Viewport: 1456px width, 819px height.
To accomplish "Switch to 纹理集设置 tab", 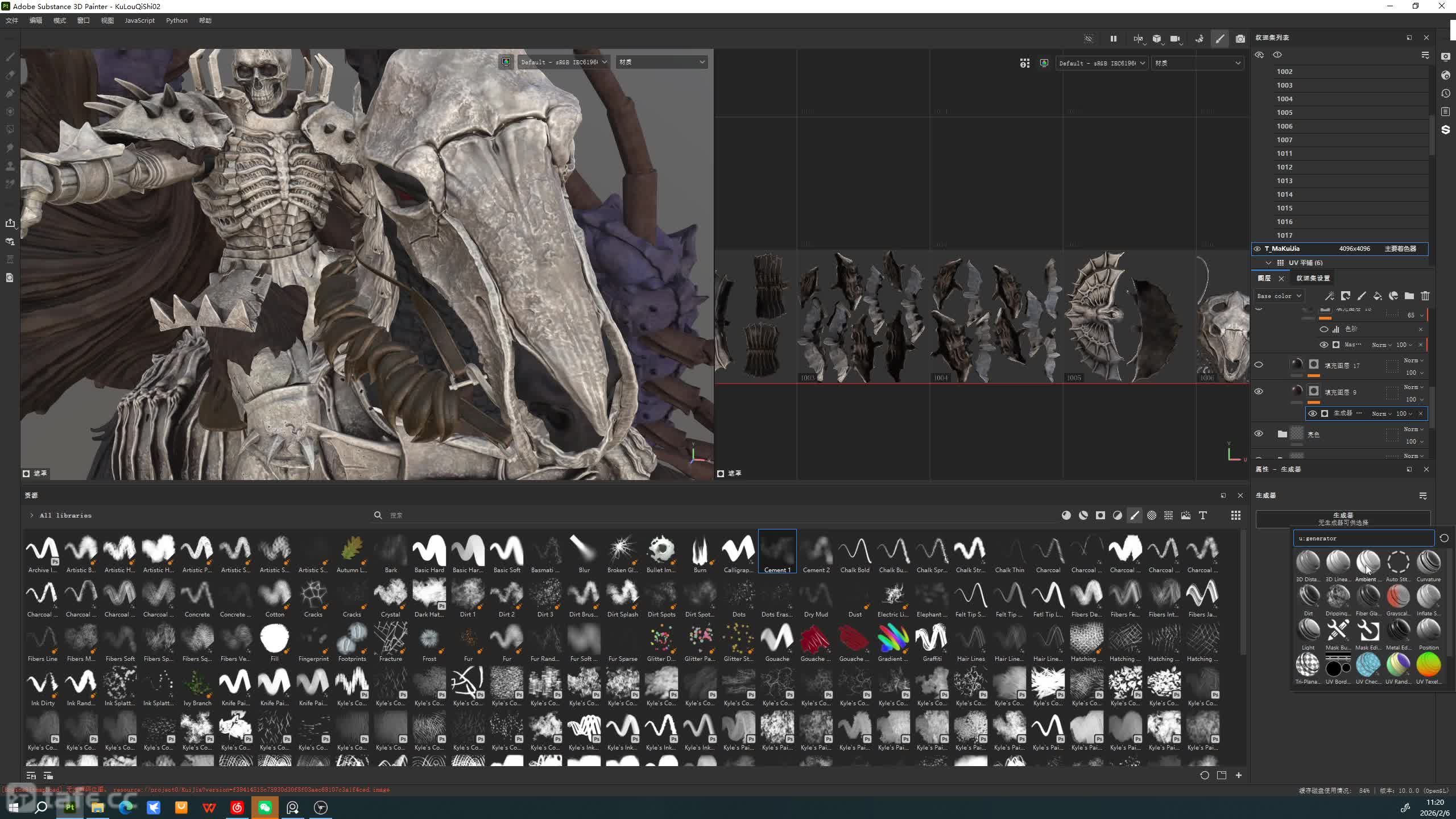I will tap(1313, 278).
